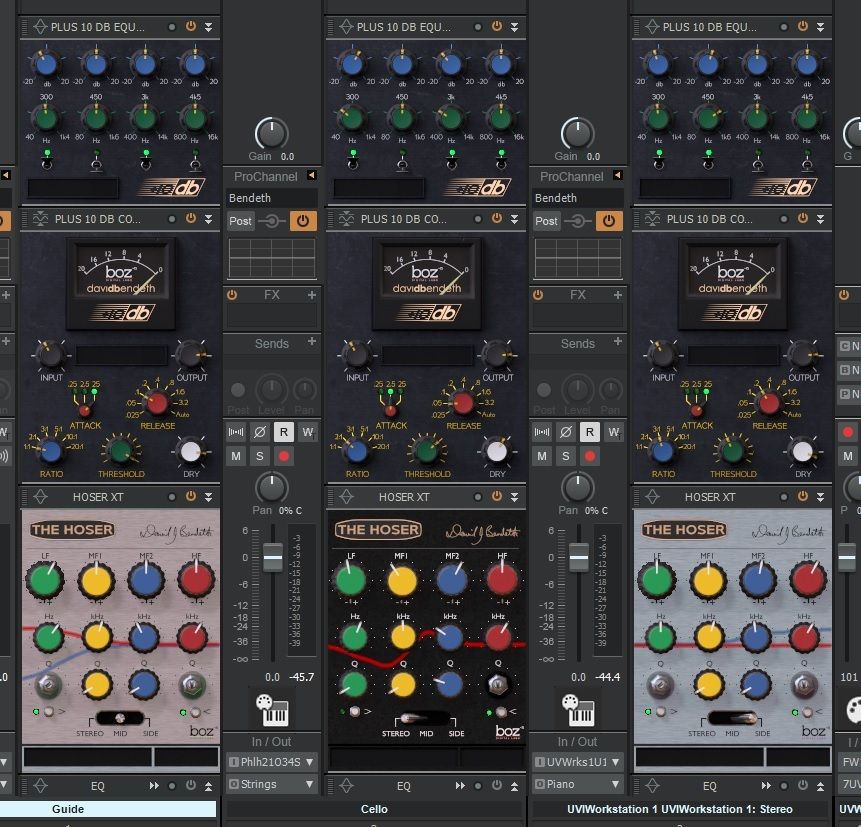Click the Strings channel volume fader
This screenshot has height=827, width=861.
(272, 556)
